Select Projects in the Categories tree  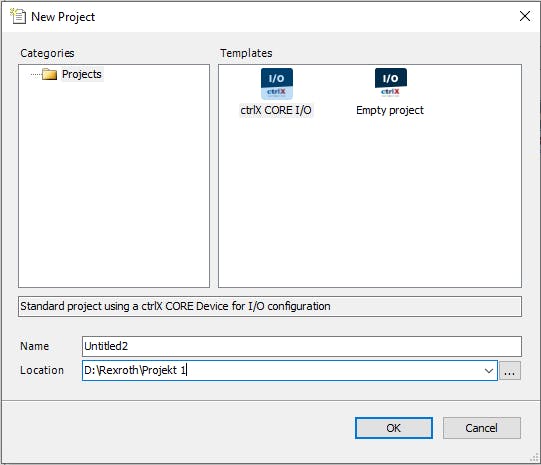(x=82, y=74)
